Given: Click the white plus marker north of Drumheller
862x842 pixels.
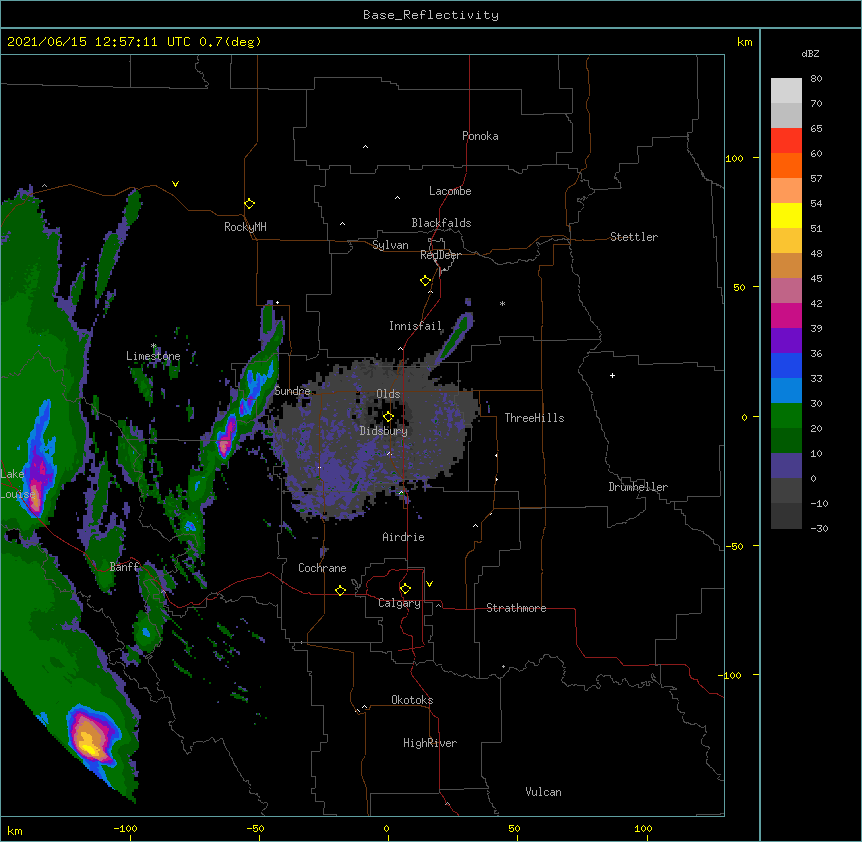Looking at the screenshot, I should (612, 375).
